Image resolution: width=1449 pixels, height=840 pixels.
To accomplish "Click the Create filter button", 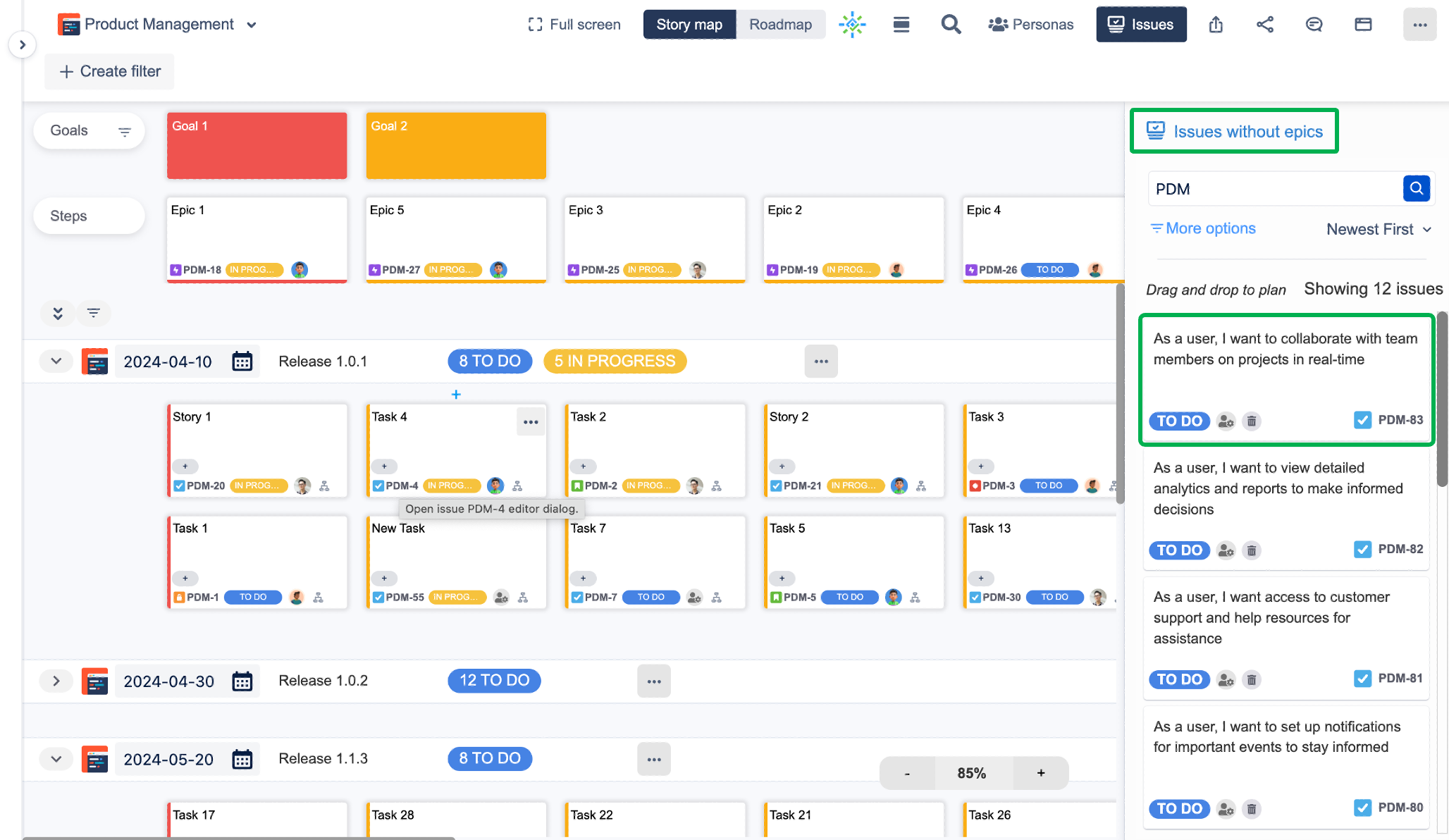I will coord(109,72).
